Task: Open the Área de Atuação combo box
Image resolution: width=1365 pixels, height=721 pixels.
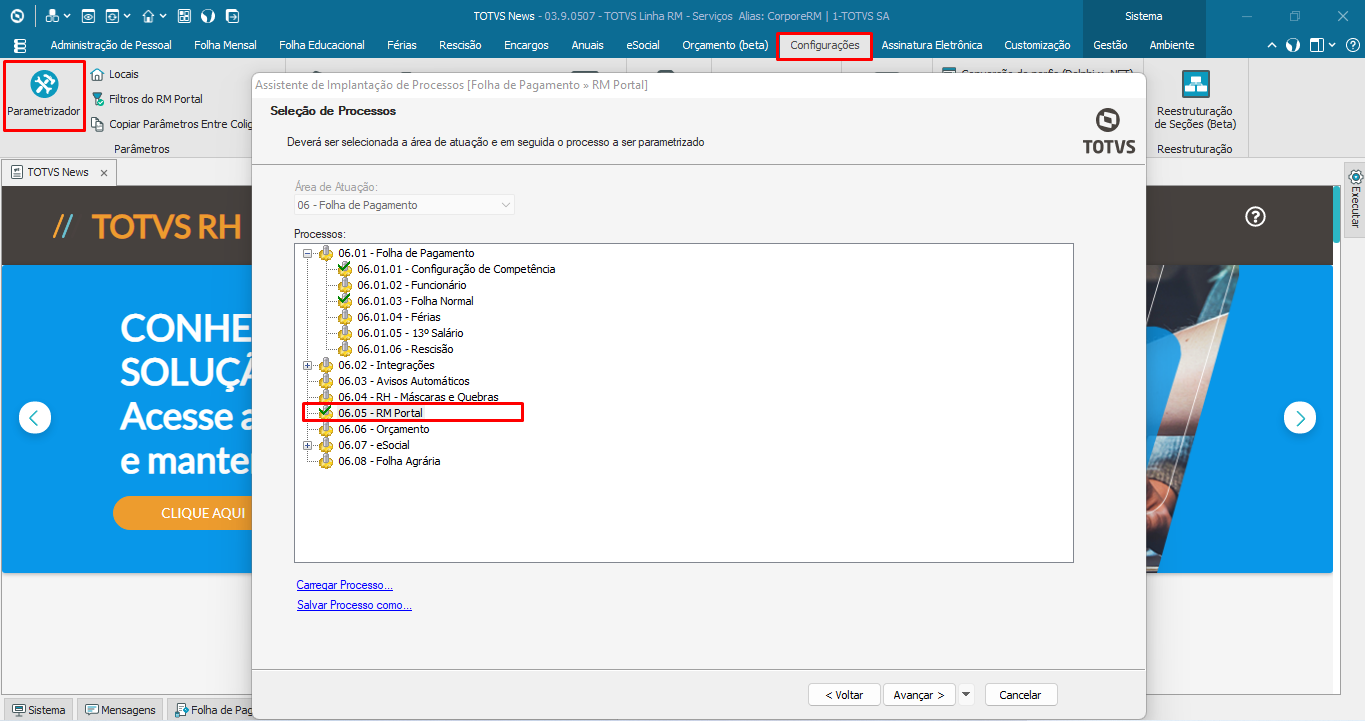Action: [x=404, y=205]
